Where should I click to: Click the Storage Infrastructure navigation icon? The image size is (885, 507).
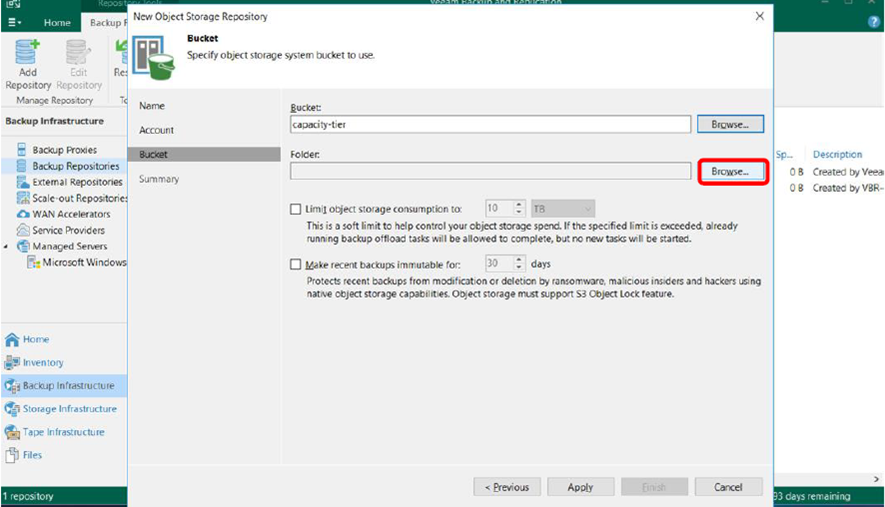pos(12,409)
